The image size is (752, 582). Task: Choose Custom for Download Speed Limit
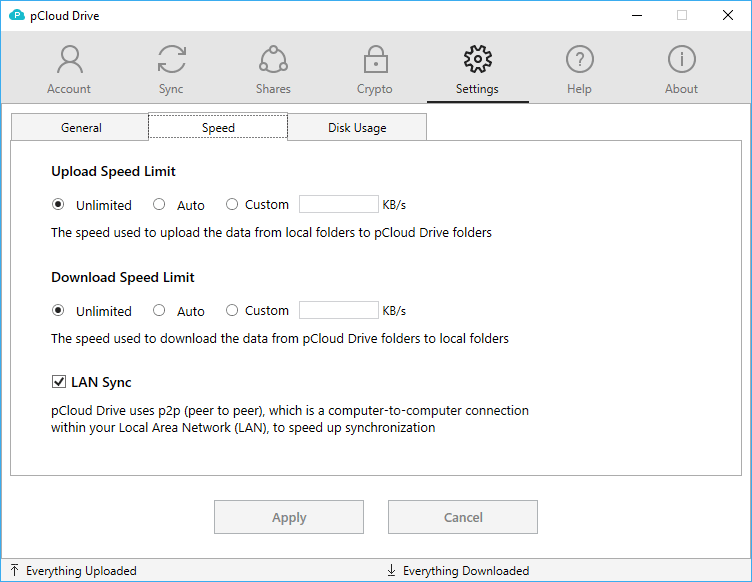(x=232, y=311)
